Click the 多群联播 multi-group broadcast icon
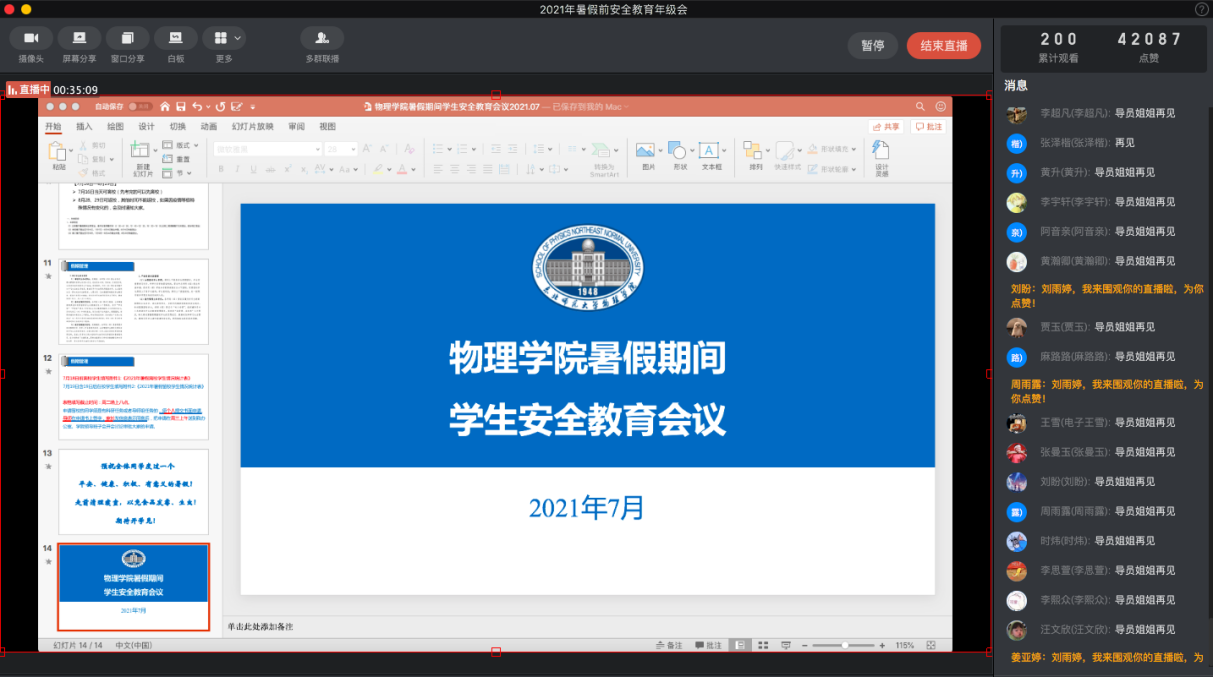This screenshot has width=1213, height=677. (322, 38)
